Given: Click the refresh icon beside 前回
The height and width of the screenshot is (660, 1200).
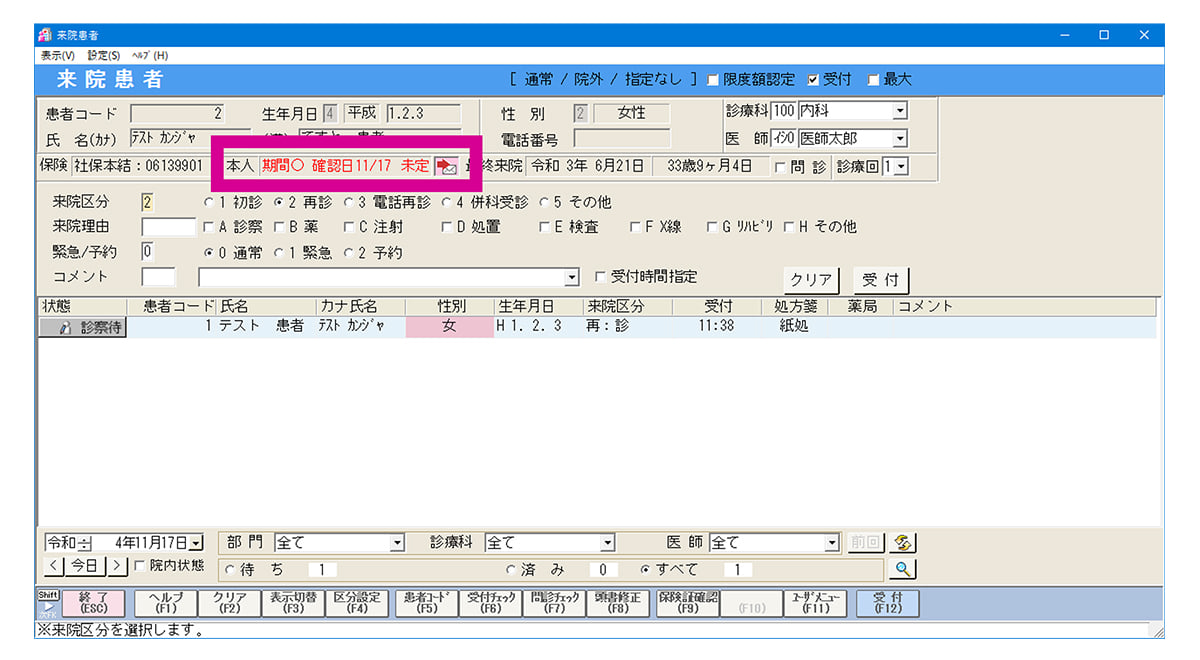Looking at the screenshot, I should click(x=903, y=543).
